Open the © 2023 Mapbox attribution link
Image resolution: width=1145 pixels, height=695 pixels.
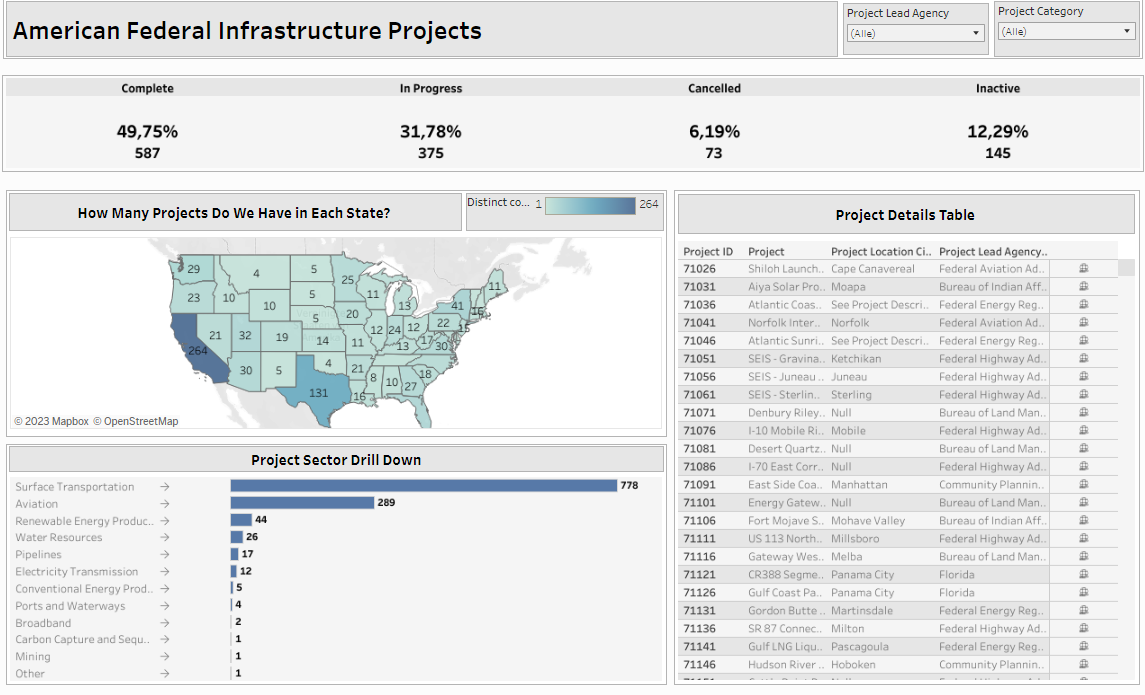50,421
